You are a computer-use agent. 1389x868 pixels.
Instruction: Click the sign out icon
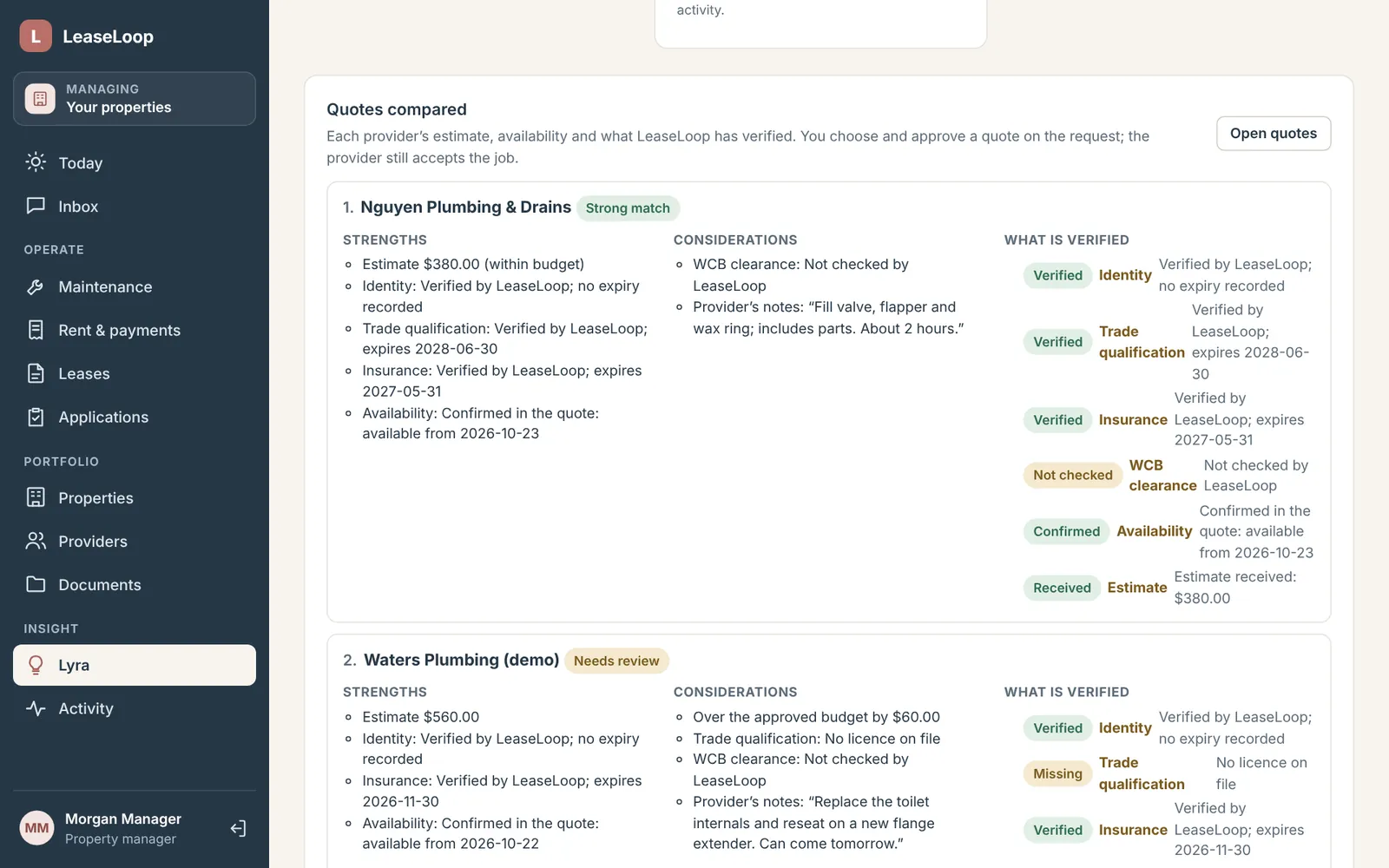coord(238,828)
